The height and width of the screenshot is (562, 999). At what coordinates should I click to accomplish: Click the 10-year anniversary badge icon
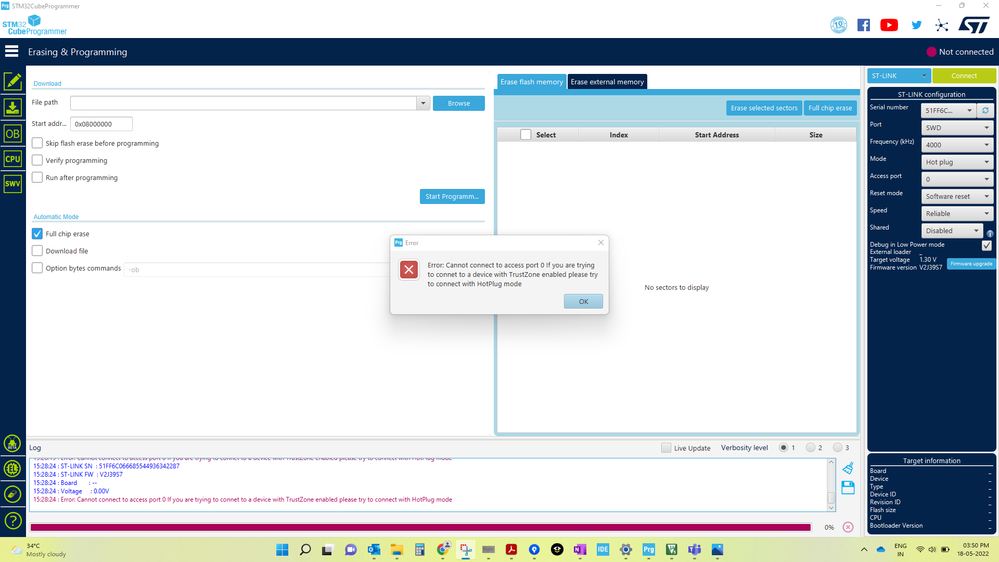838,25
